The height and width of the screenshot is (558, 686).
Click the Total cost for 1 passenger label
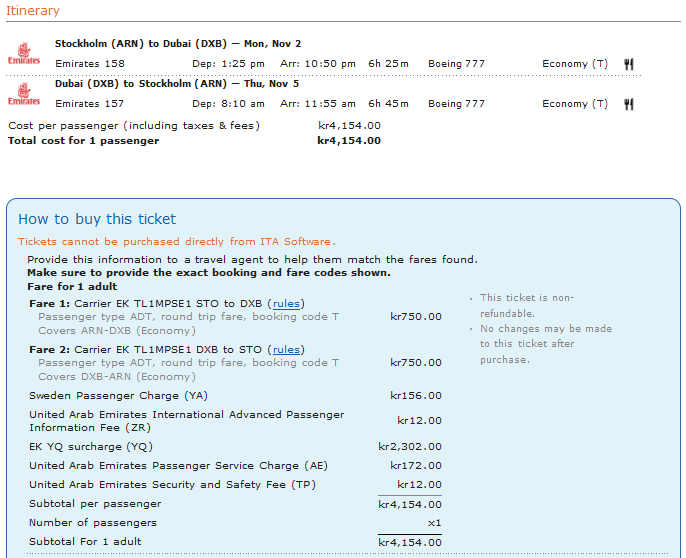(84, 141)
